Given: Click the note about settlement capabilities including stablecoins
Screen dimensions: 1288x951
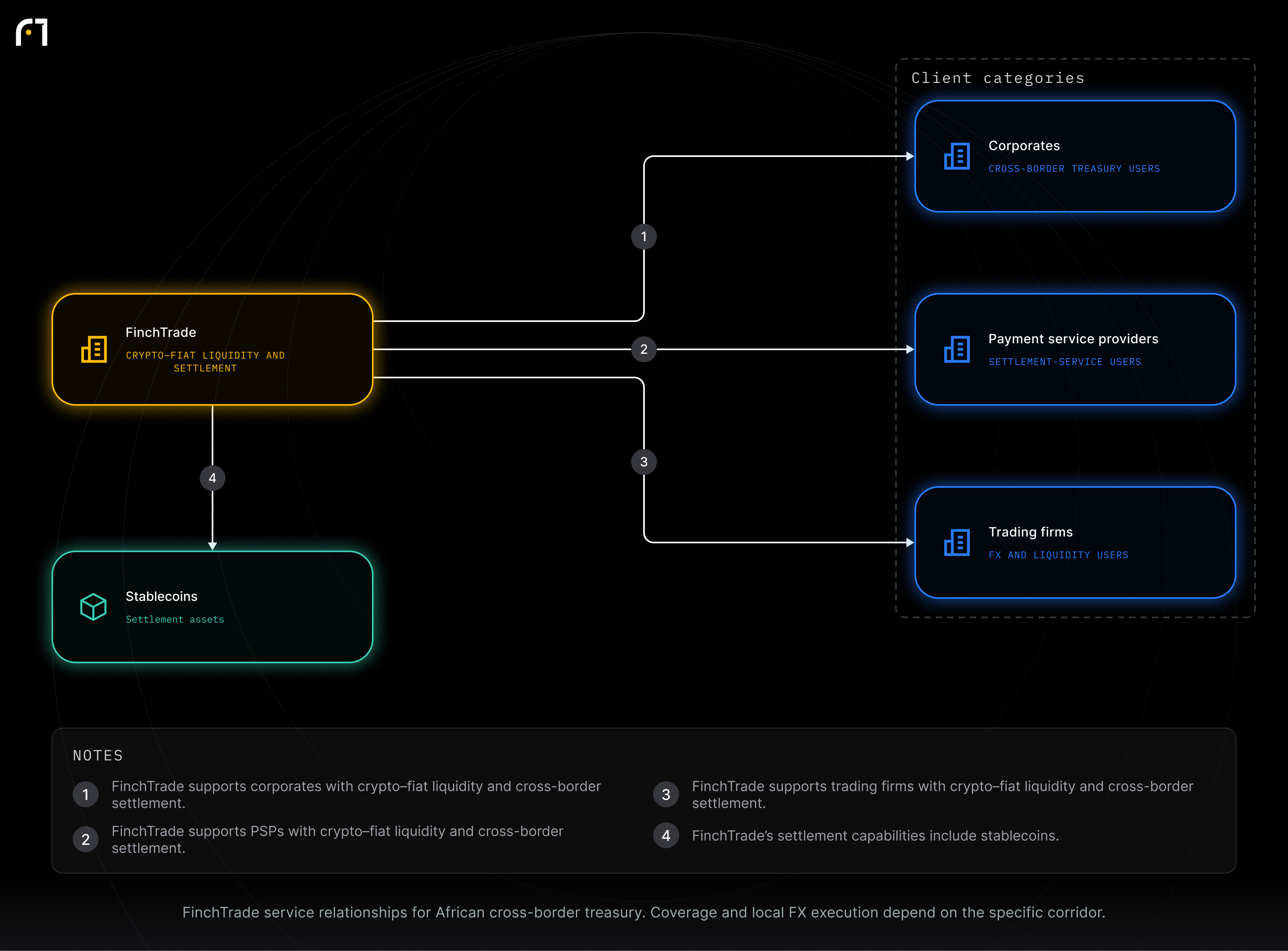Looking at the screenshot, I should pyautogui.click(x=875, y=835).
